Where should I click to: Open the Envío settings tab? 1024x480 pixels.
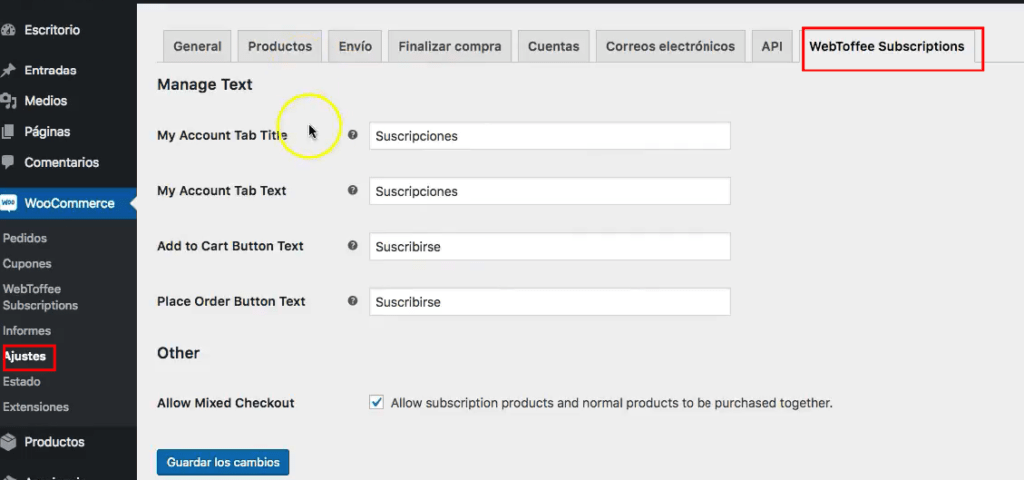coord(355,46)
